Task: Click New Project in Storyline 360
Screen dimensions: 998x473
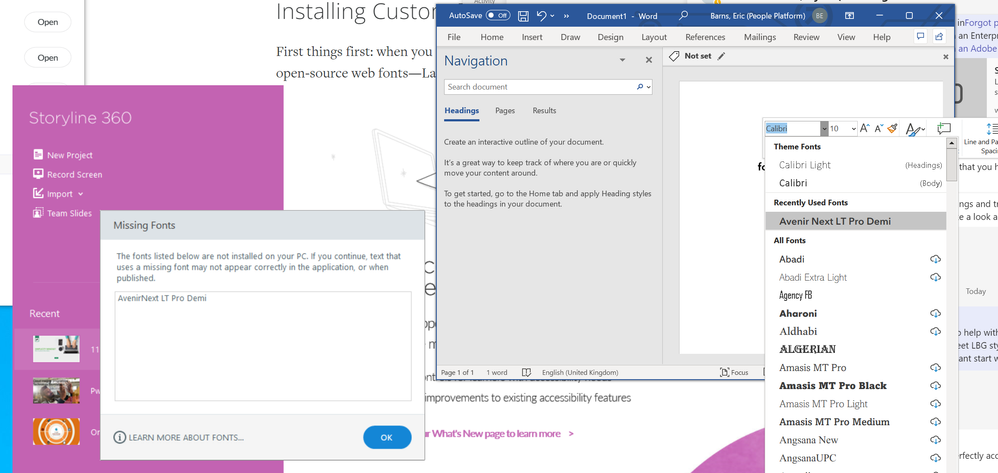Action: [62, 155]
